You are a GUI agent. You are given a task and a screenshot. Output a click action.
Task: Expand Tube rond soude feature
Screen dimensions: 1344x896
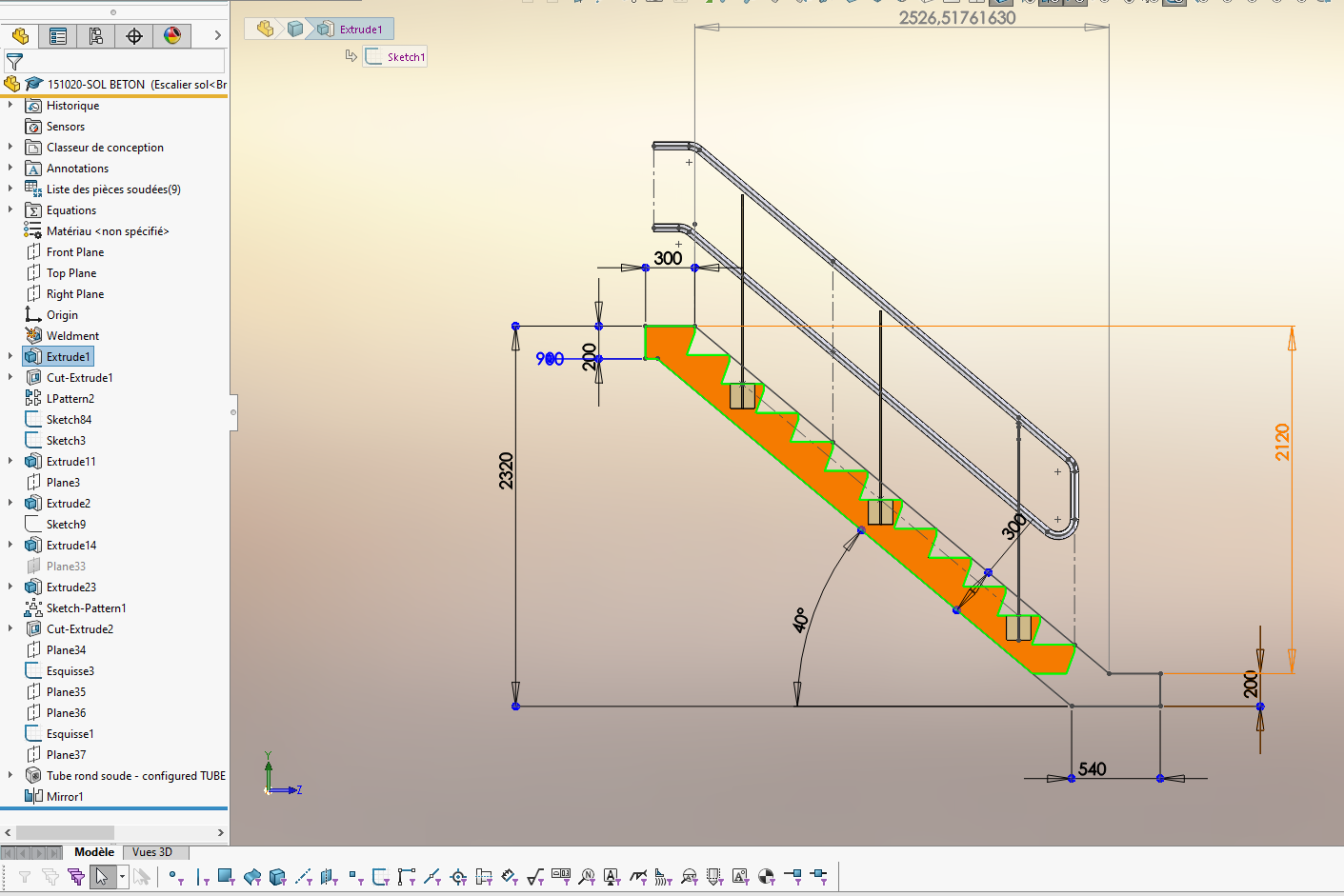pyautogui.click(x=10, y=776)
